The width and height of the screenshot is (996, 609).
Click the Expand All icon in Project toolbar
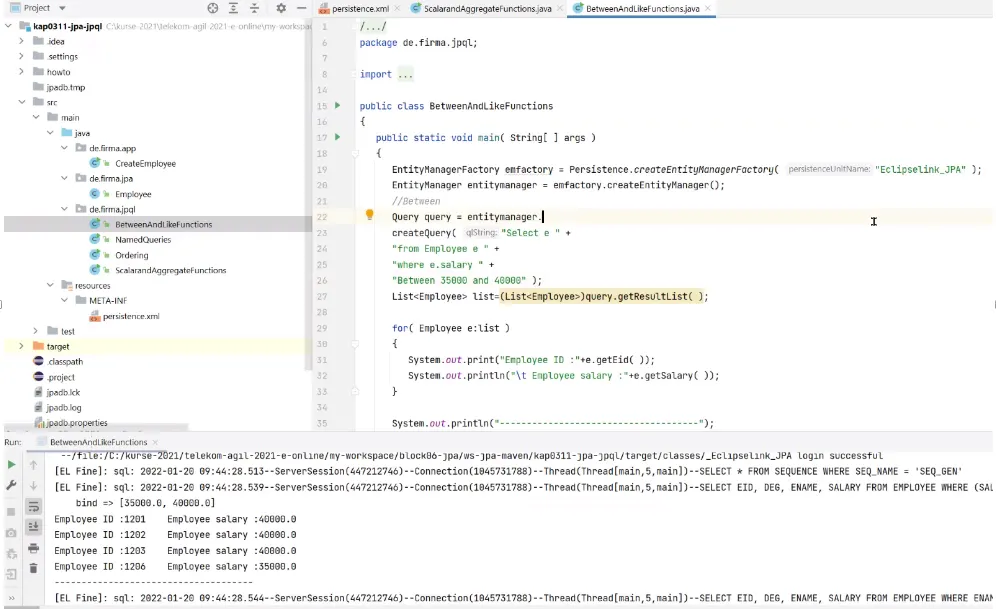[x=234, y=8]
